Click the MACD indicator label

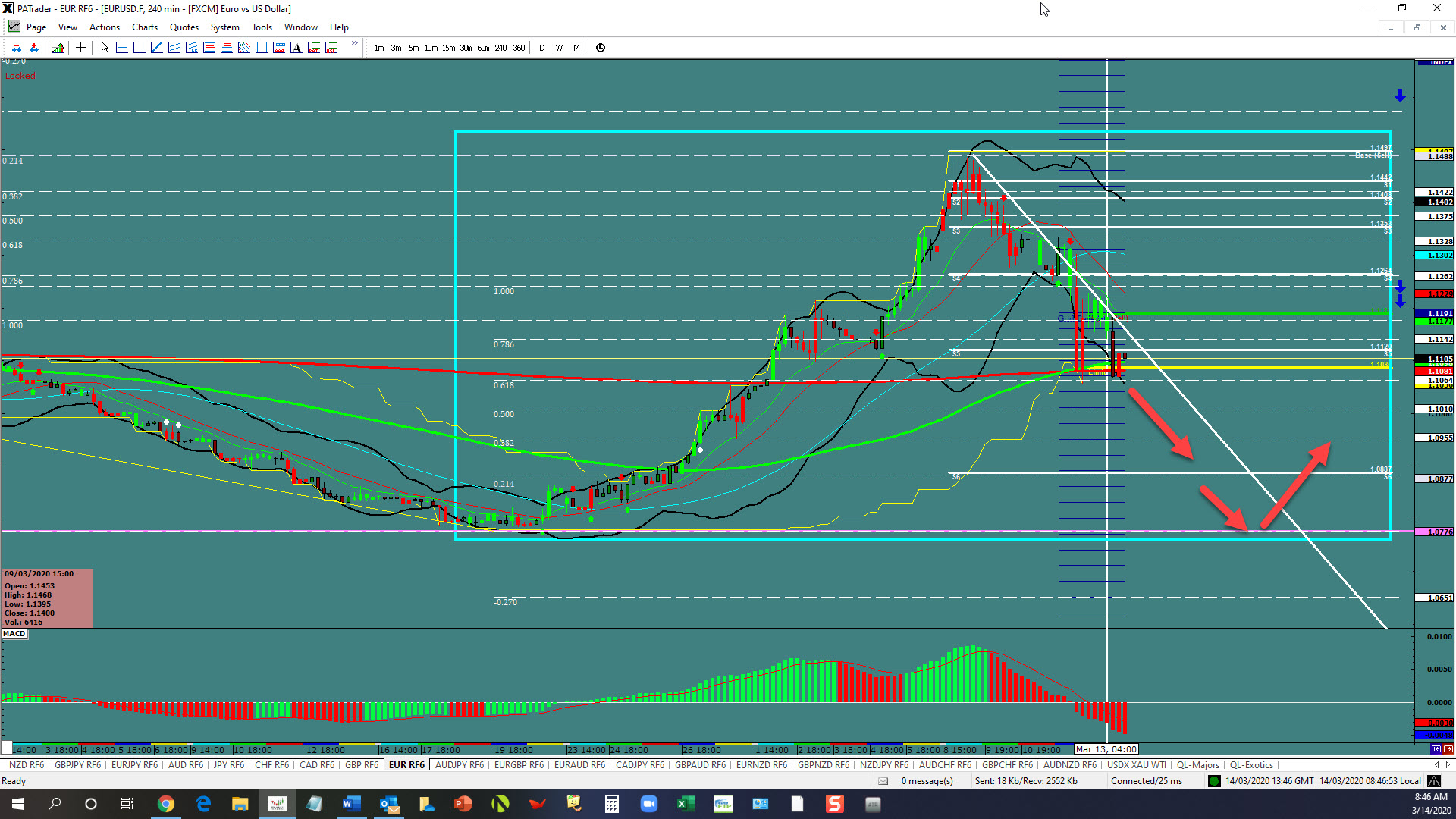pos(14,634)
